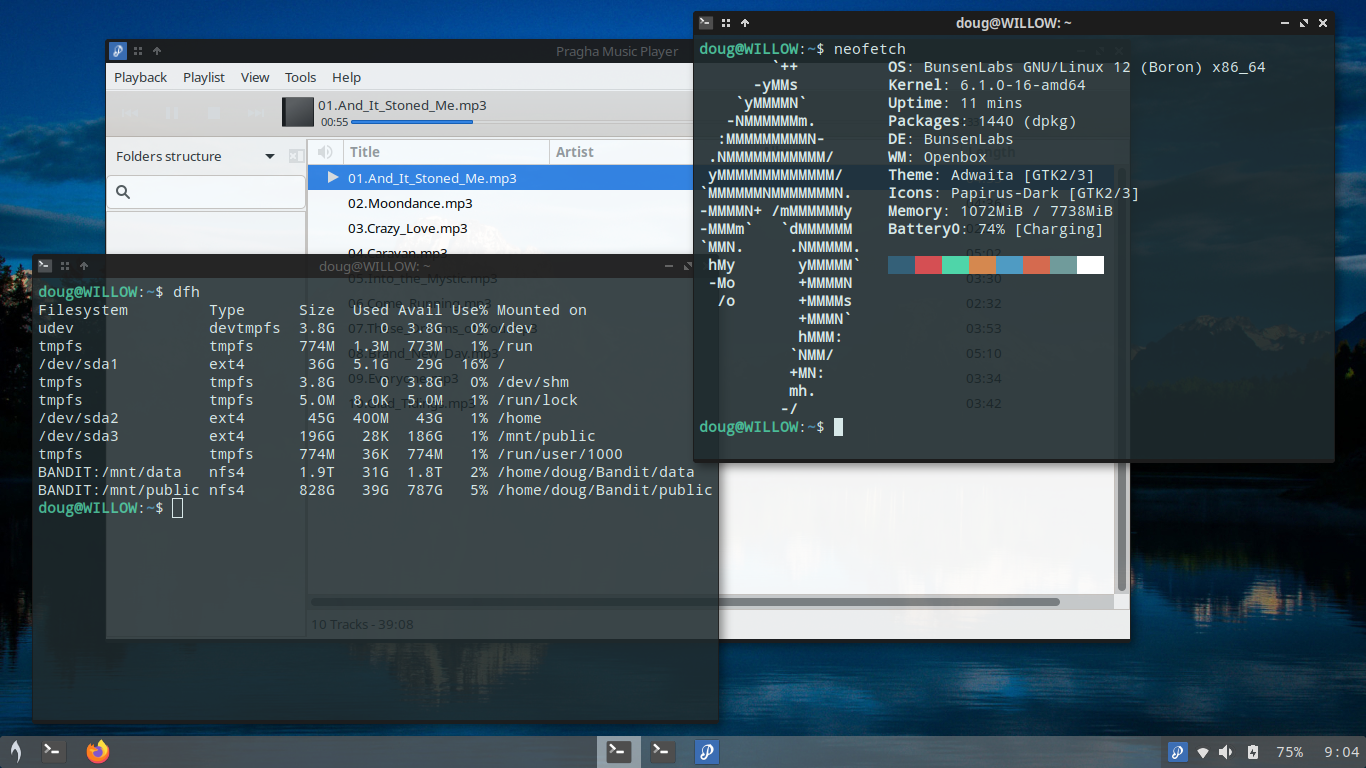Open the View menu

coord(255,77)
